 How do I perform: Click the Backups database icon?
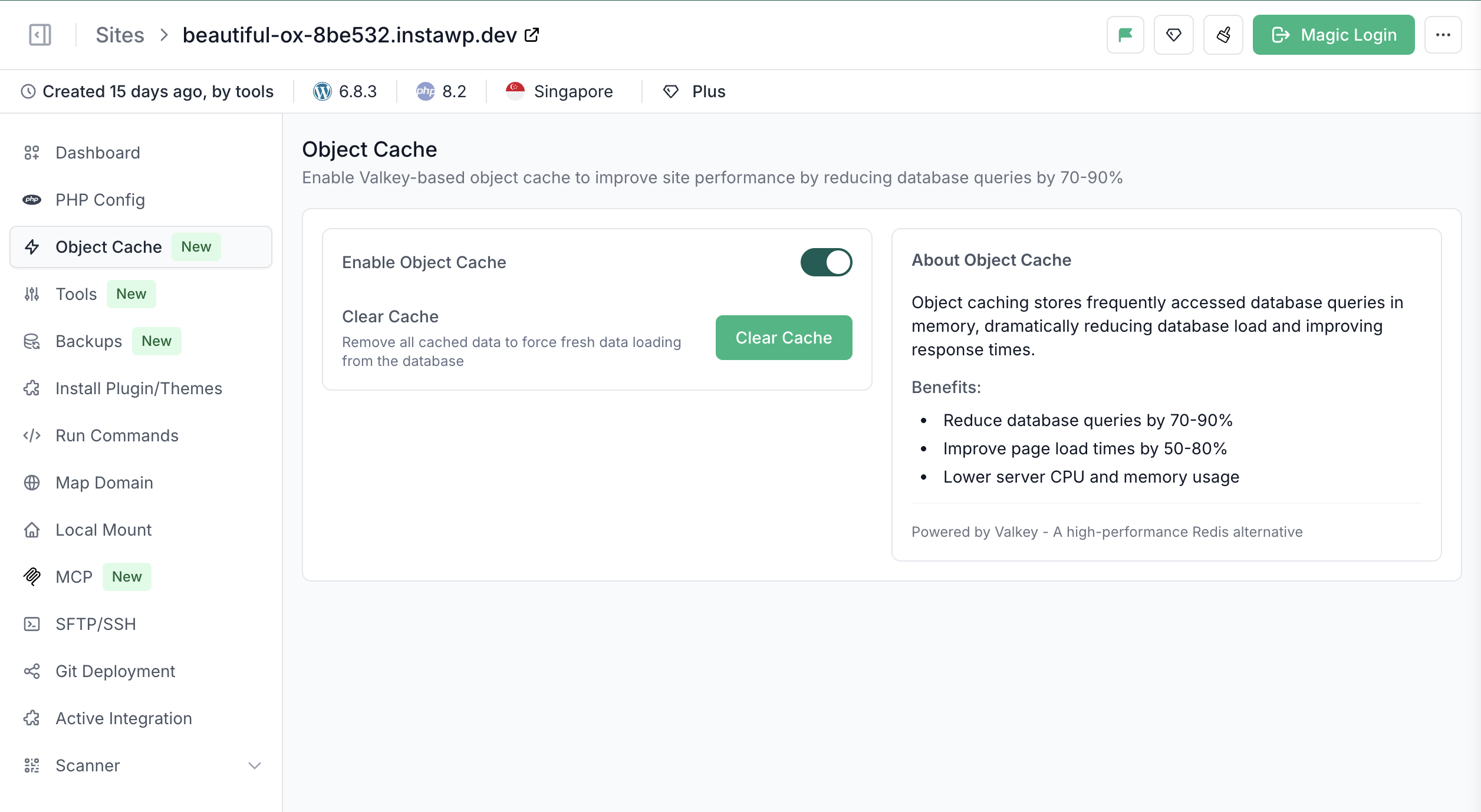(32, 341)
